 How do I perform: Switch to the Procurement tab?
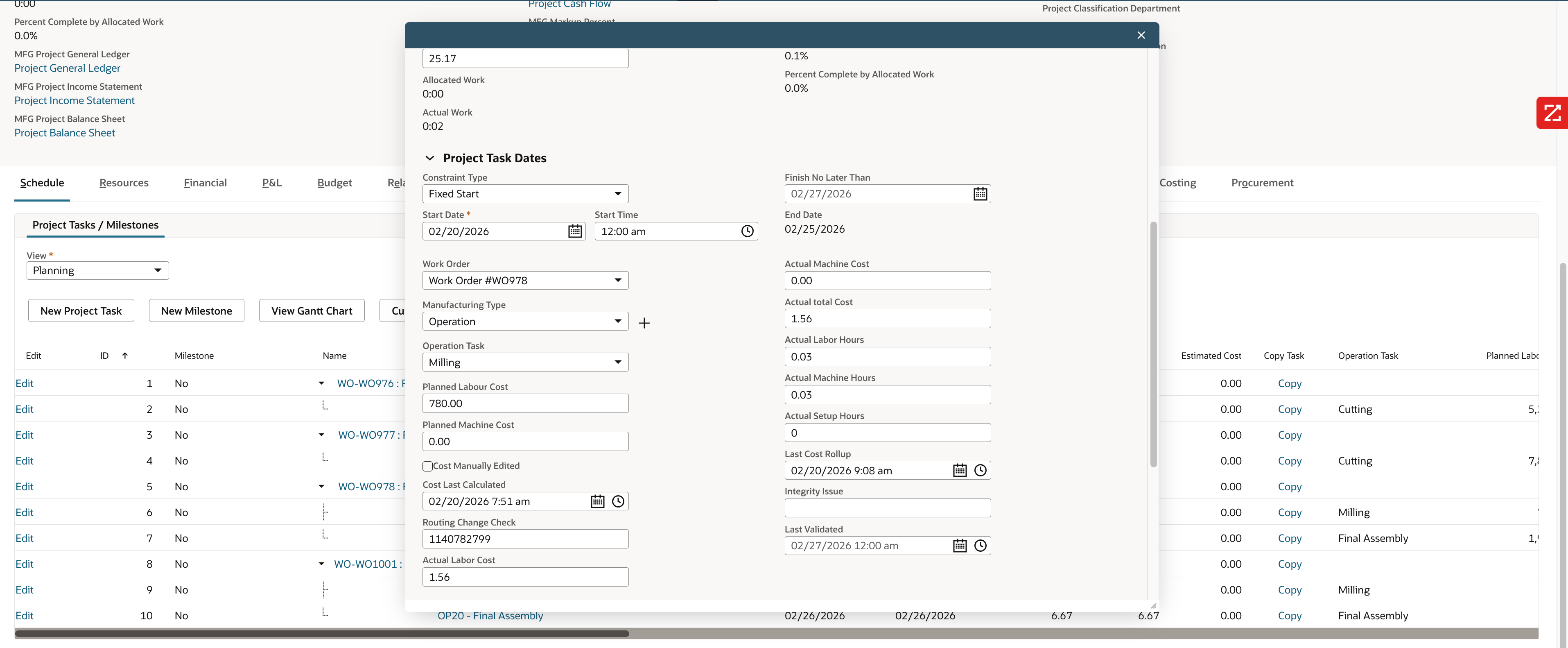(1262, 183)
